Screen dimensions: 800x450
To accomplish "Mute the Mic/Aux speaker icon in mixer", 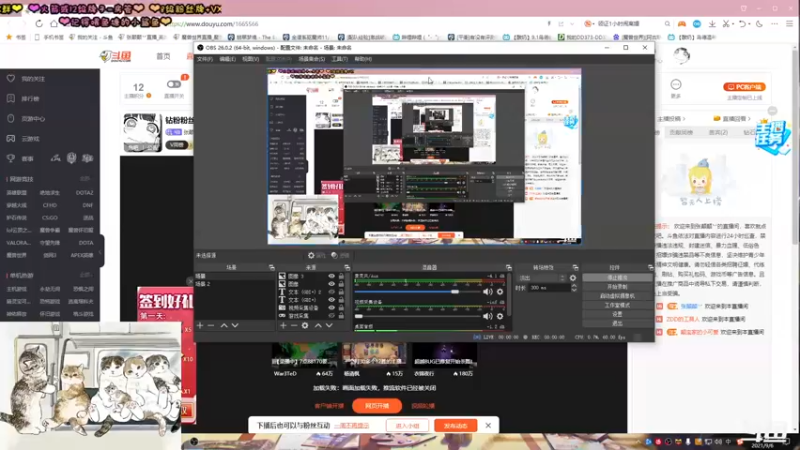I will (488, 292).
